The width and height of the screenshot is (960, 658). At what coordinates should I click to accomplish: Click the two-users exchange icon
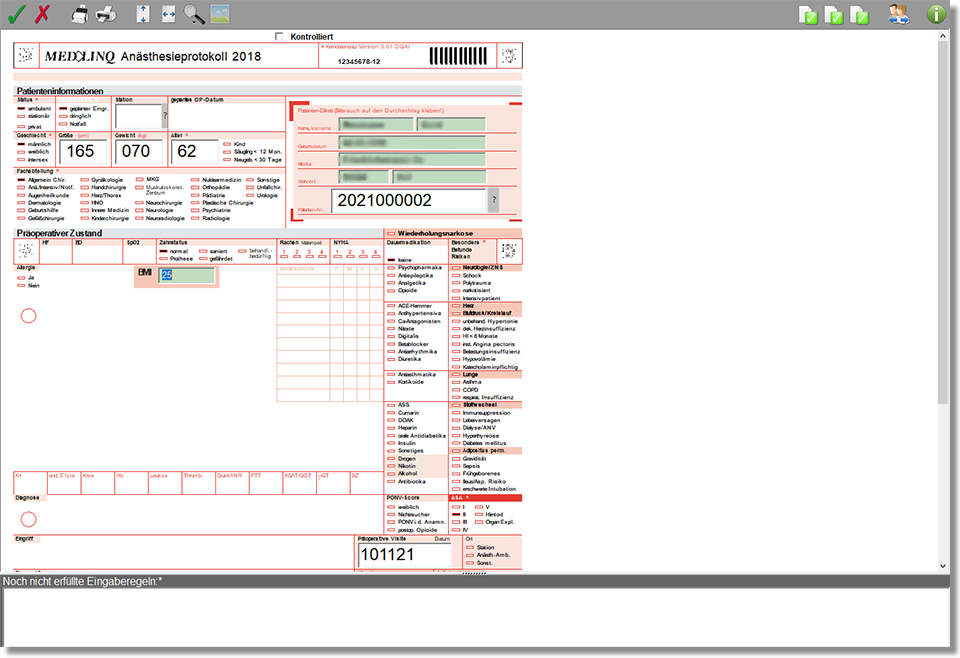[x=899, y=14]
